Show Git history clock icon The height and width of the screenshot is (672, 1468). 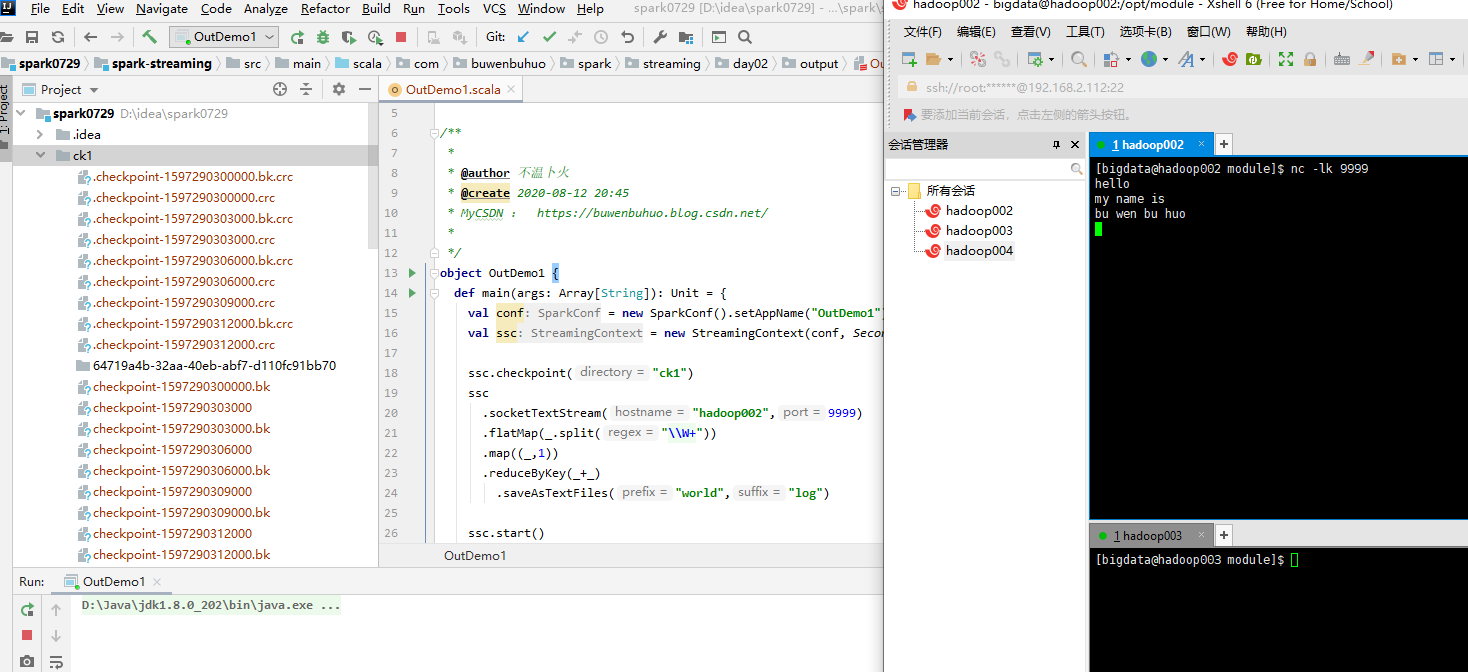pos(601,37)
